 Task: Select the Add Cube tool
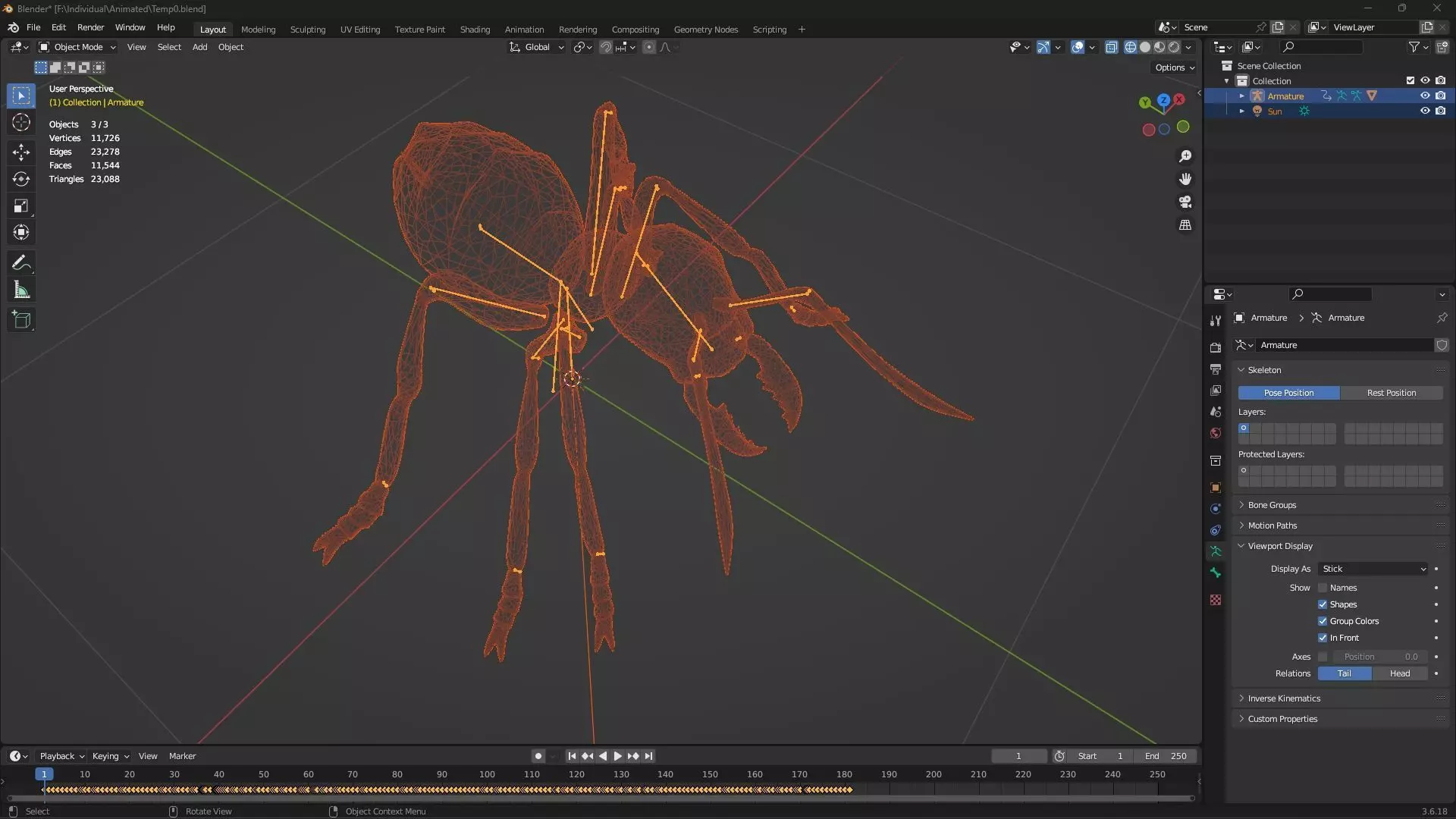click(x=21, y=320)
